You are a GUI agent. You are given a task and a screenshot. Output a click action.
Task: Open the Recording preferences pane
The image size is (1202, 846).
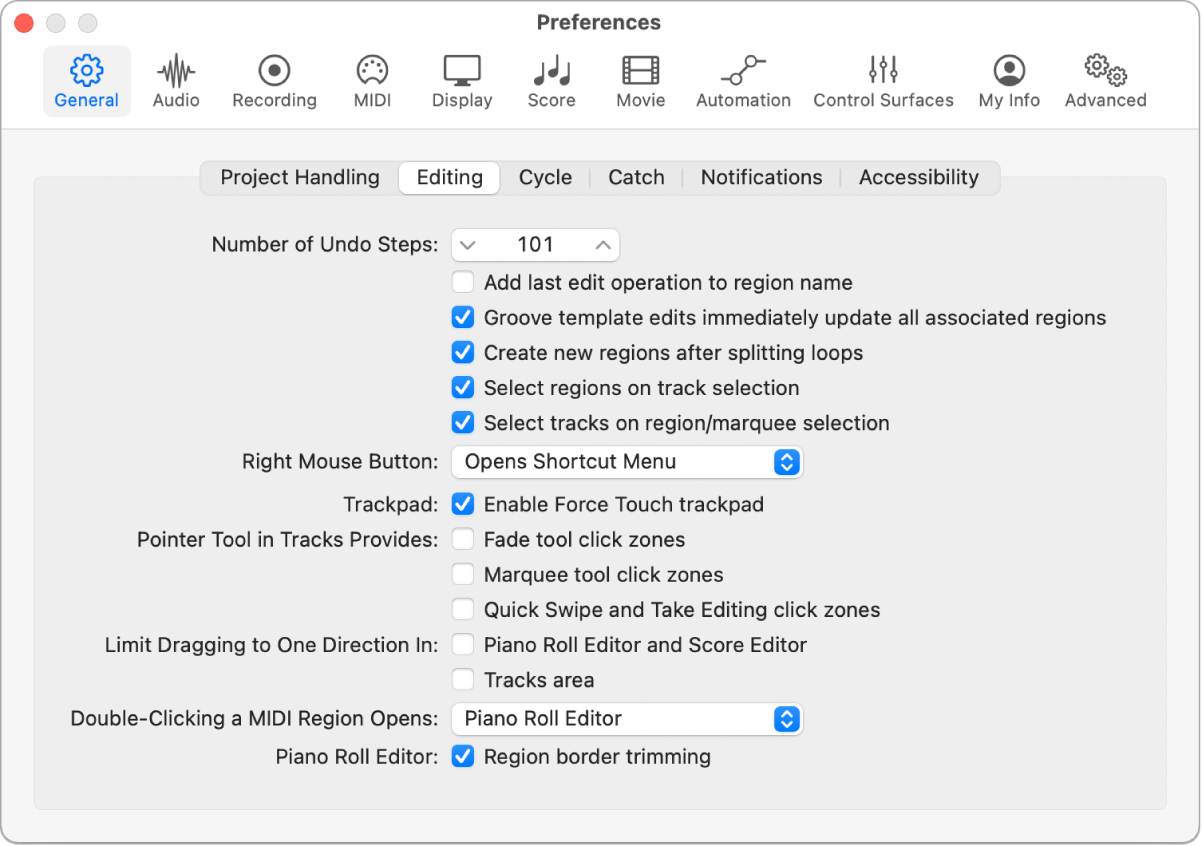pyautogui.click(x=274, y=82)
